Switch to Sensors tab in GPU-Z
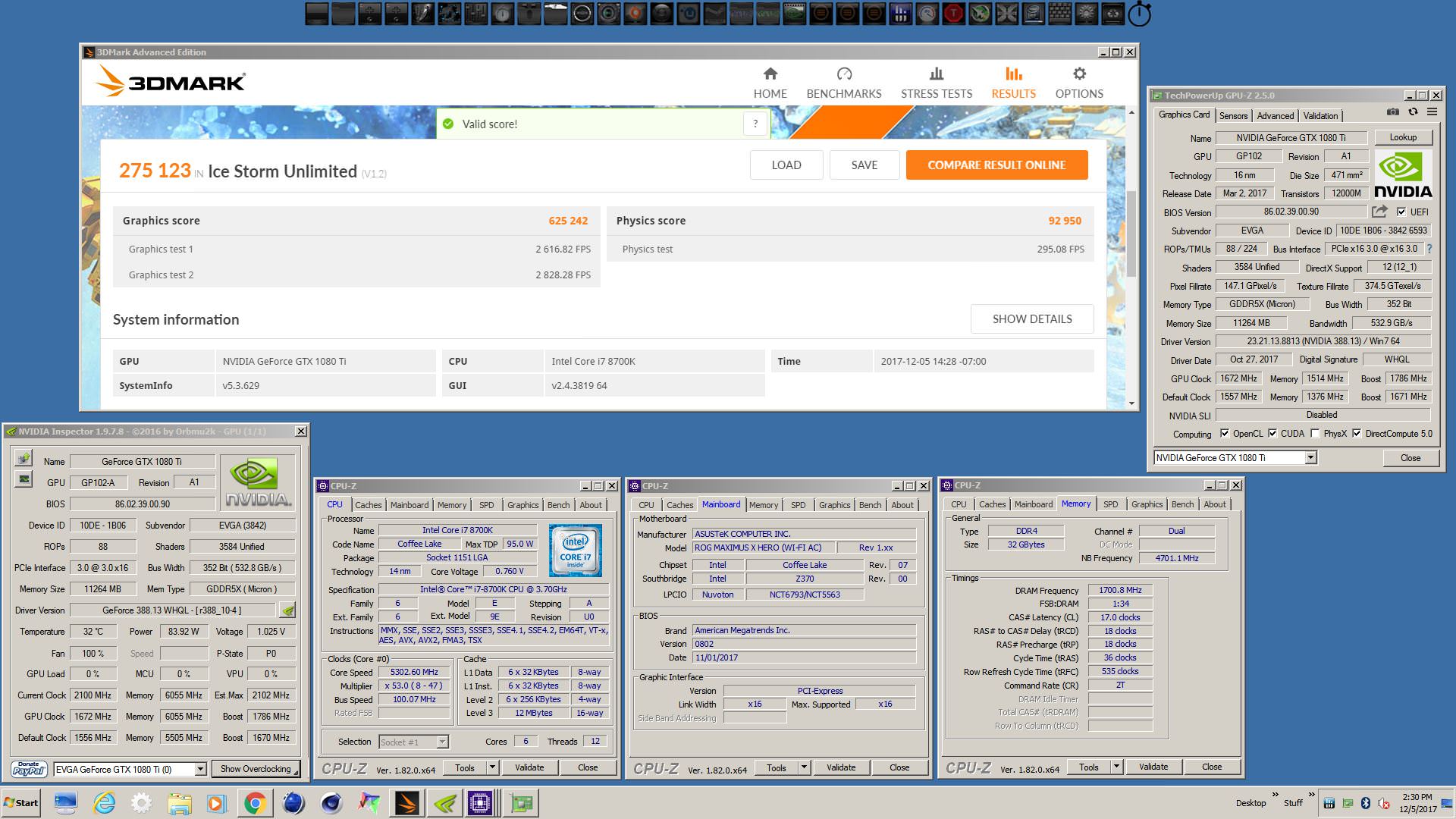Image resolution: width=1456 pixels, height=819 pixels. point(1233,115)
